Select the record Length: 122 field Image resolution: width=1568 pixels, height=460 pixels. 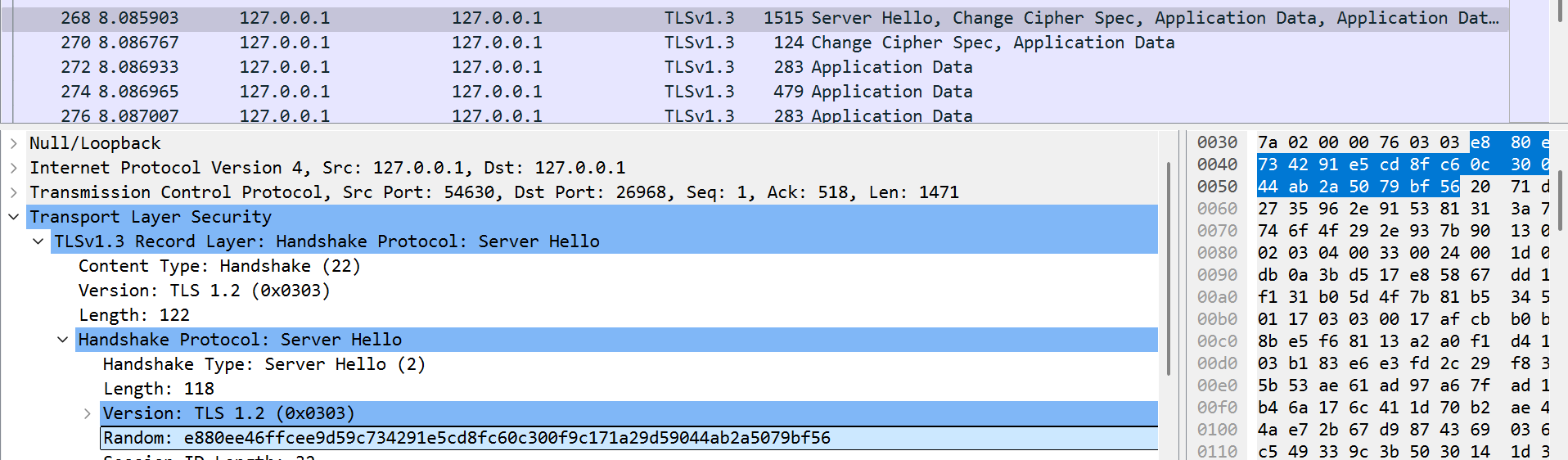click(134, 315)
